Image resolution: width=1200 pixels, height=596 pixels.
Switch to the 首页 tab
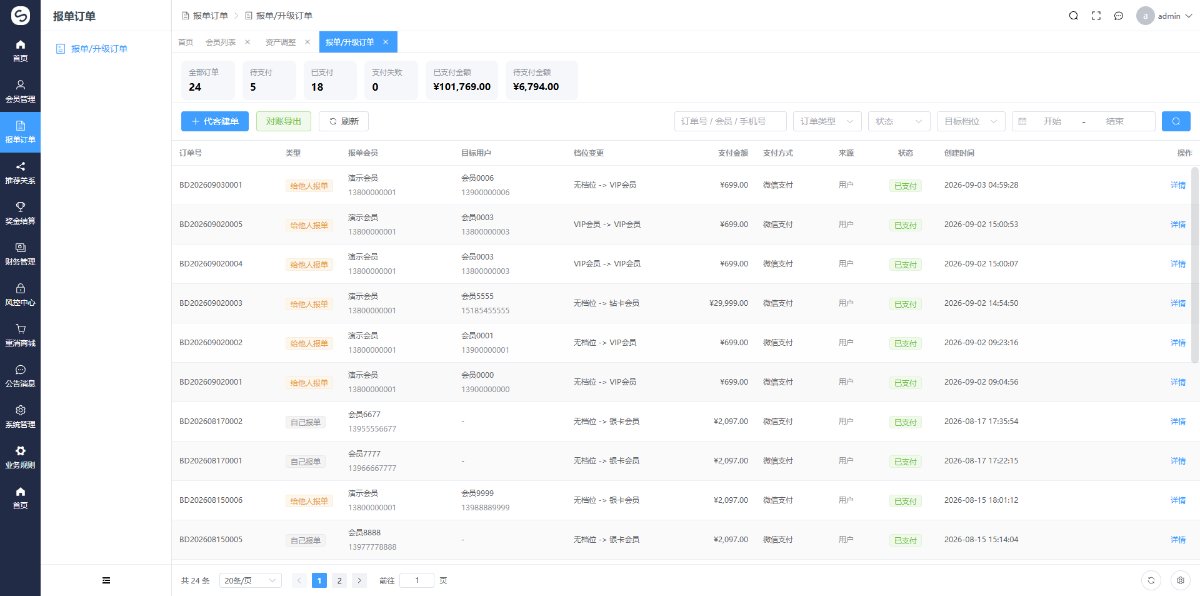tap(185, 42)
